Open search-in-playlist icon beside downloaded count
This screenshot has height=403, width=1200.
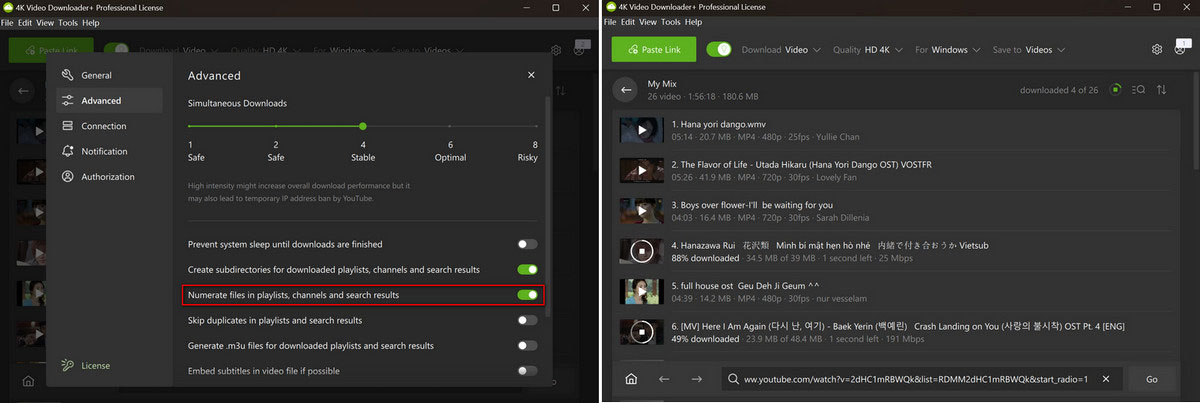tap(1138, 90)
